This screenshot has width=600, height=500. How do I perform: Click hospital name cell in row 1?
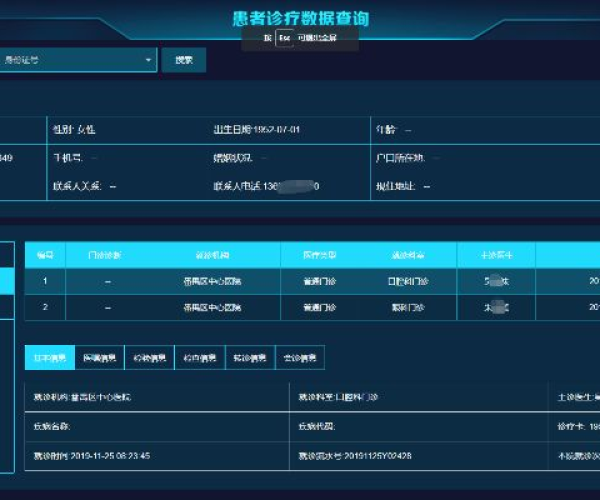click(212, 282)
